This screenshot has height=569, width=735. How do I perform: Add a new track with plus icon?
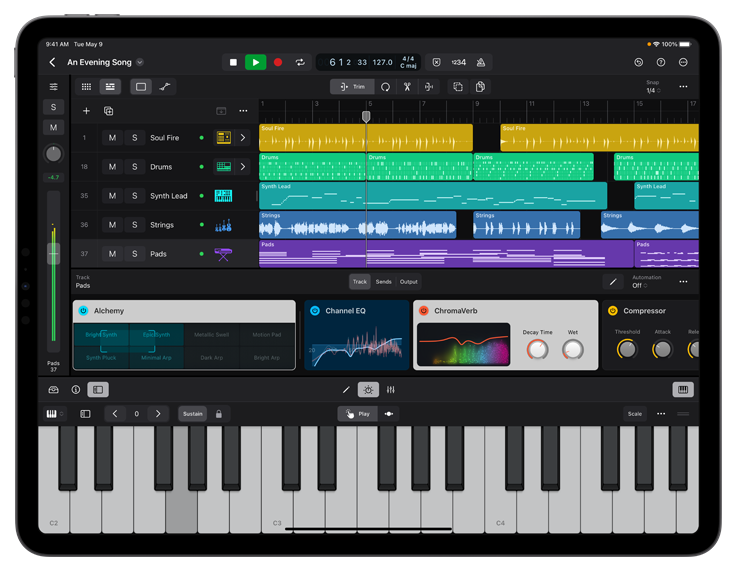(86, 111)
